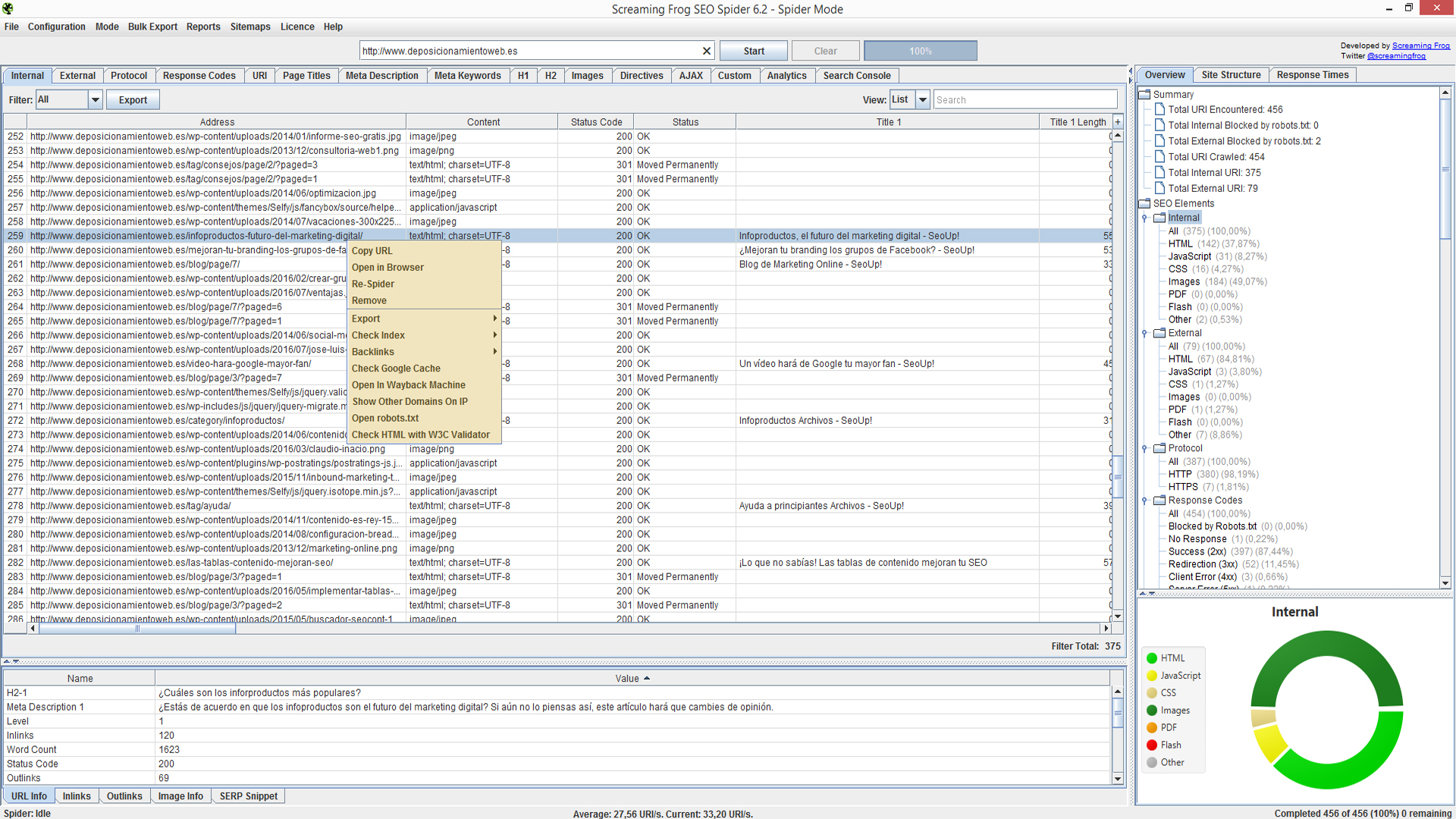
Task: Click the 100% crawl progress bar
Action: pos(921,51)
